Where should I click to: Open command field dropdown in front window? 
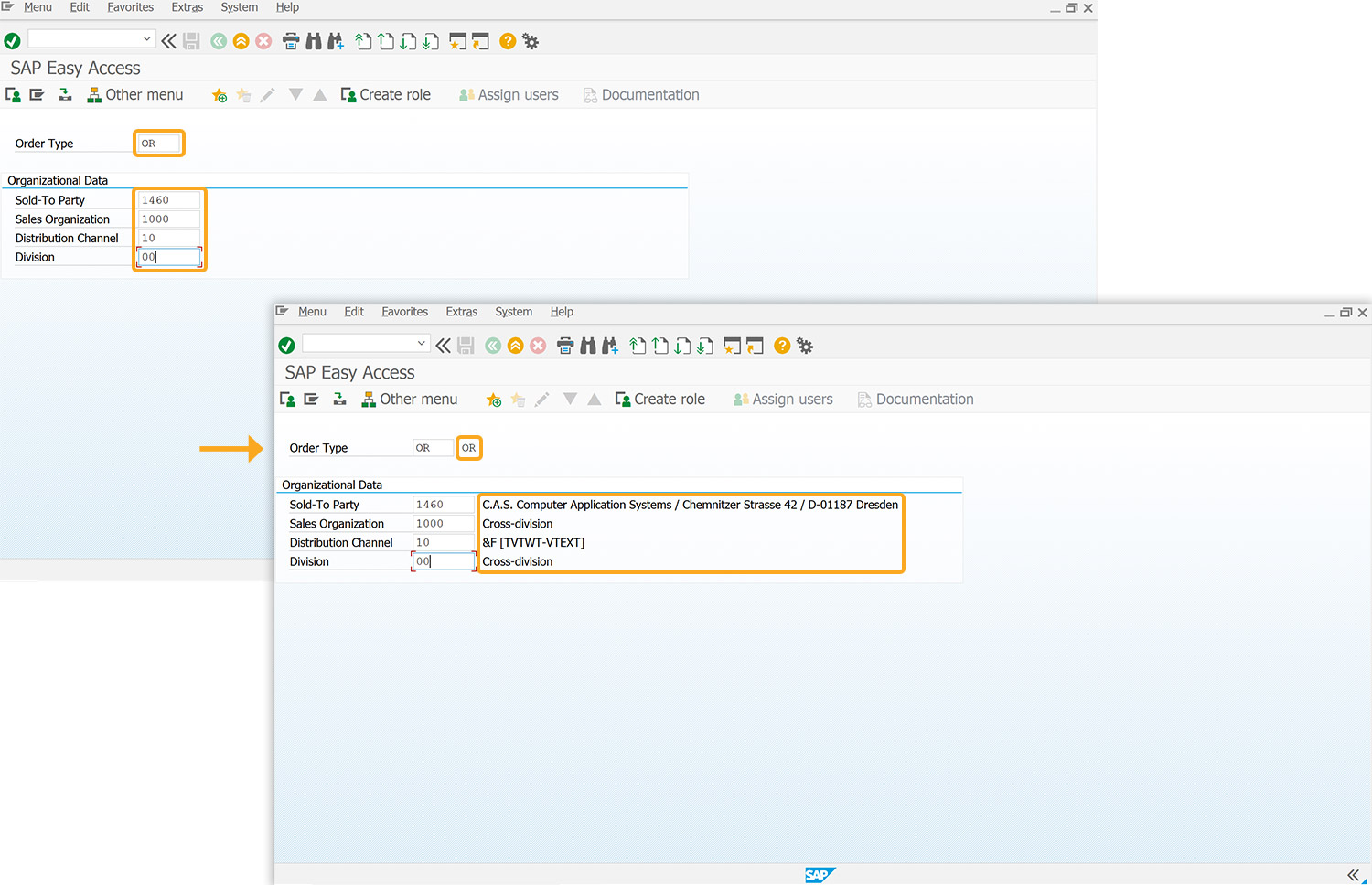[421, 343]
